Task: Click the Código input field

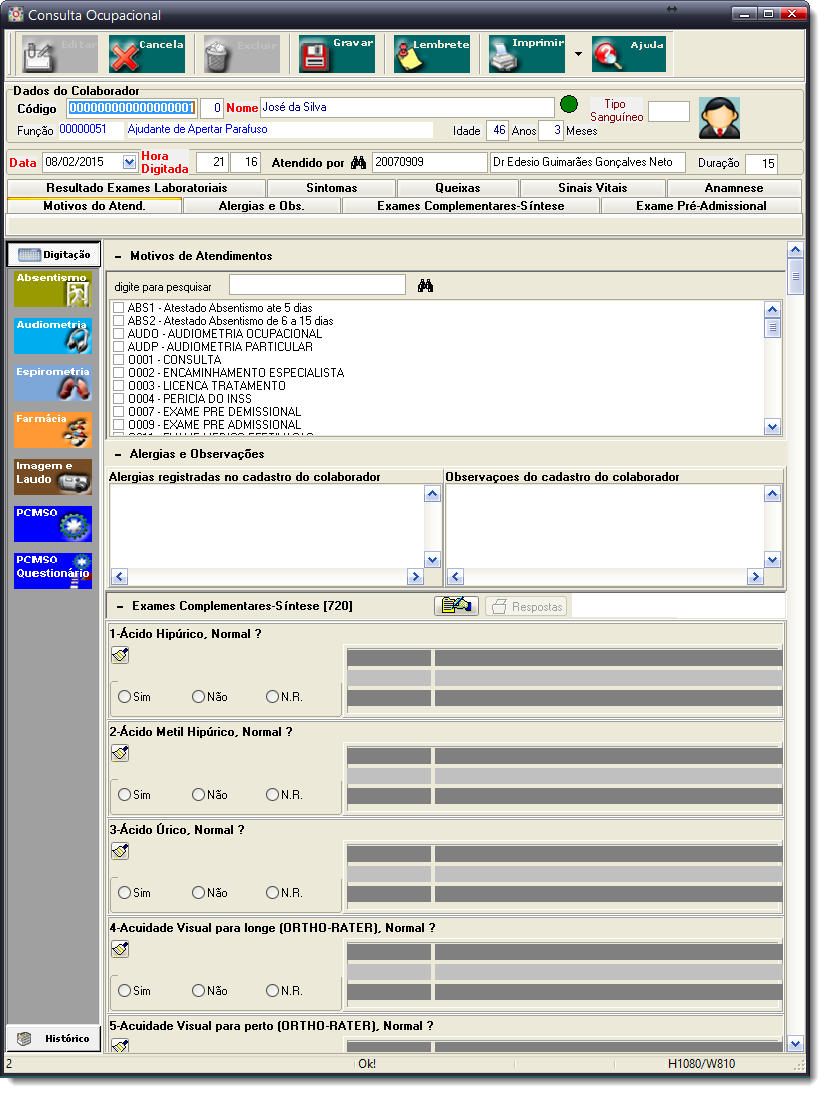Action: click(132, 108)
